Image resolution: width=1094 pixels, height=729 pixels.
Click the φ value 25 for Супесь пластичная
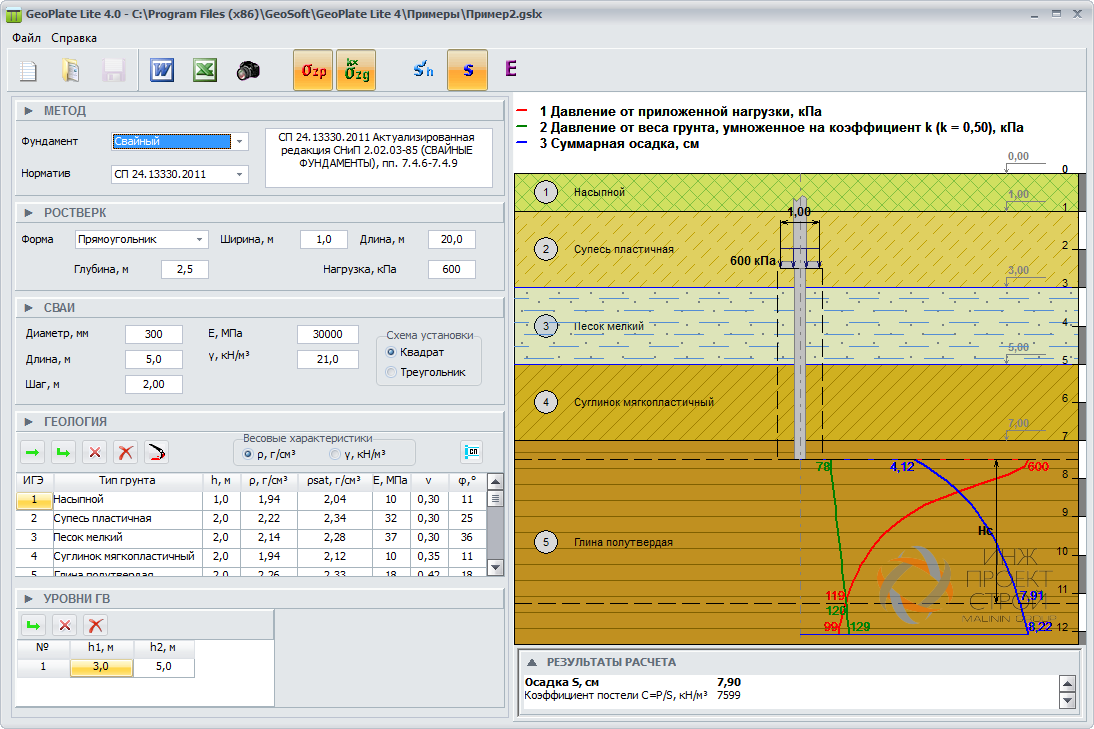tap(467, 518)
